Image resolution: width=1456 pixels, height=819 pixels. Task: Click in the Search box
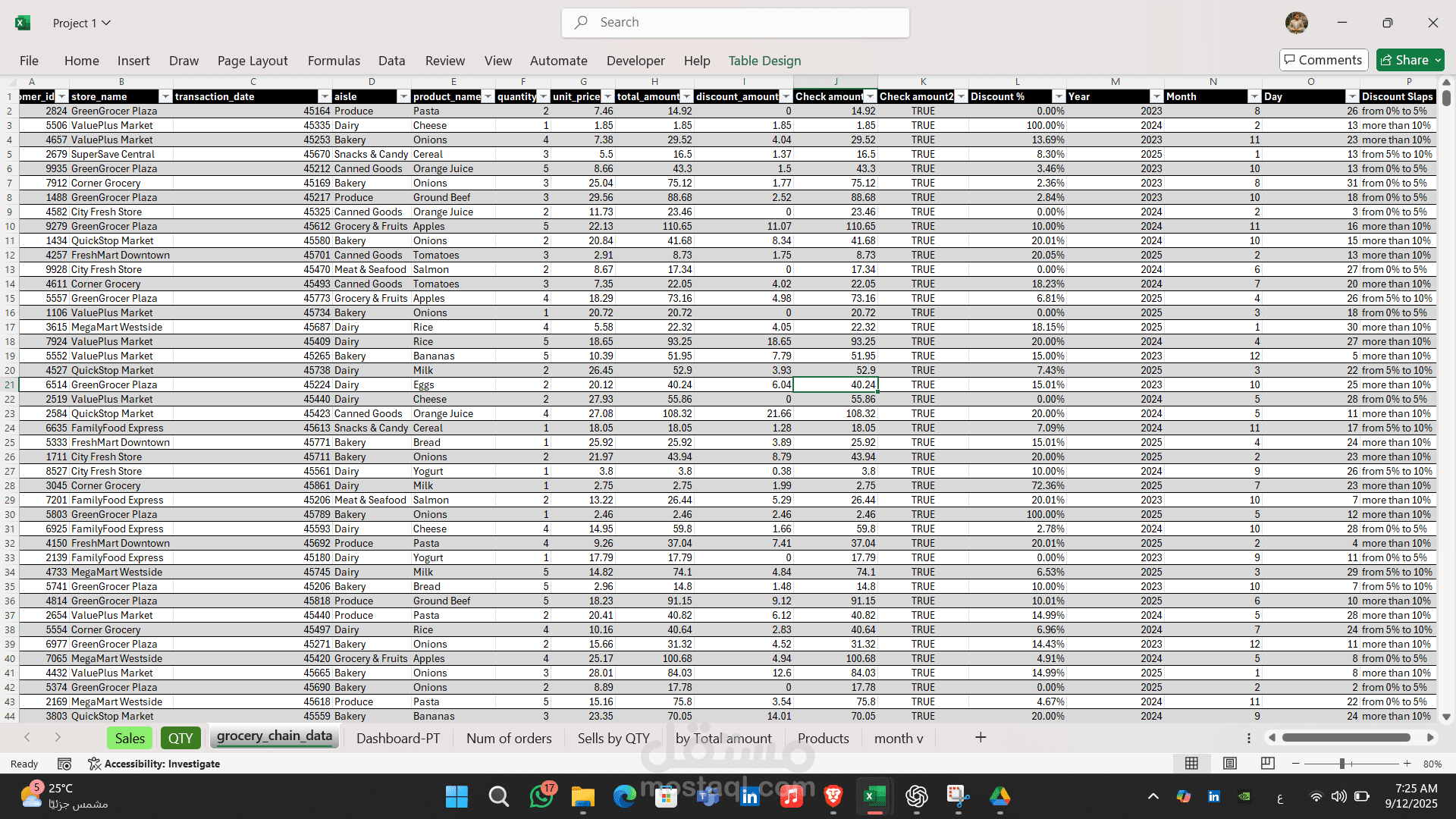click(736, 23)
